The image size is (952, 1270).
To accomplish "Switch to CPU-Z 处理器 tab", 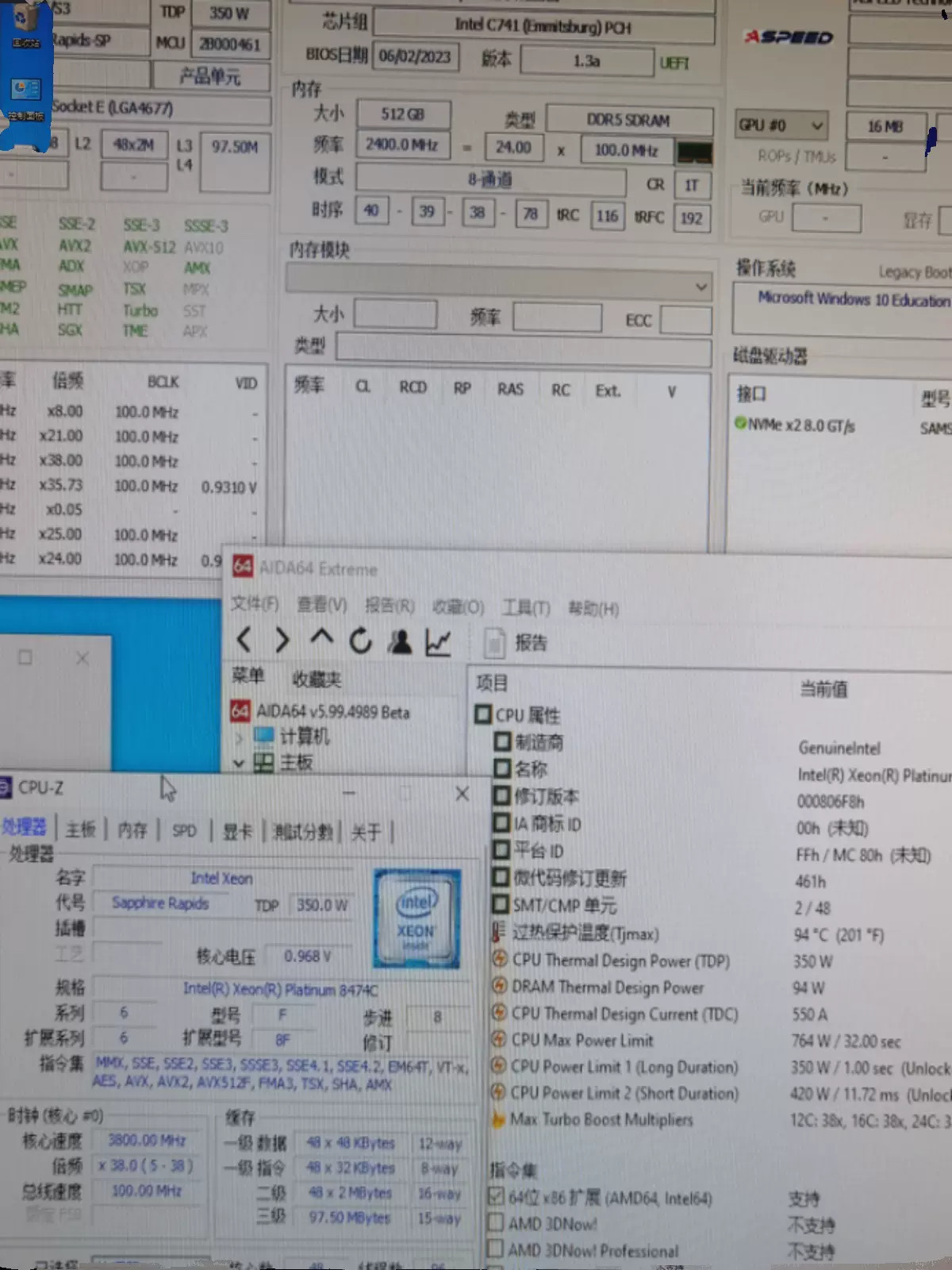I will [24, 827].
